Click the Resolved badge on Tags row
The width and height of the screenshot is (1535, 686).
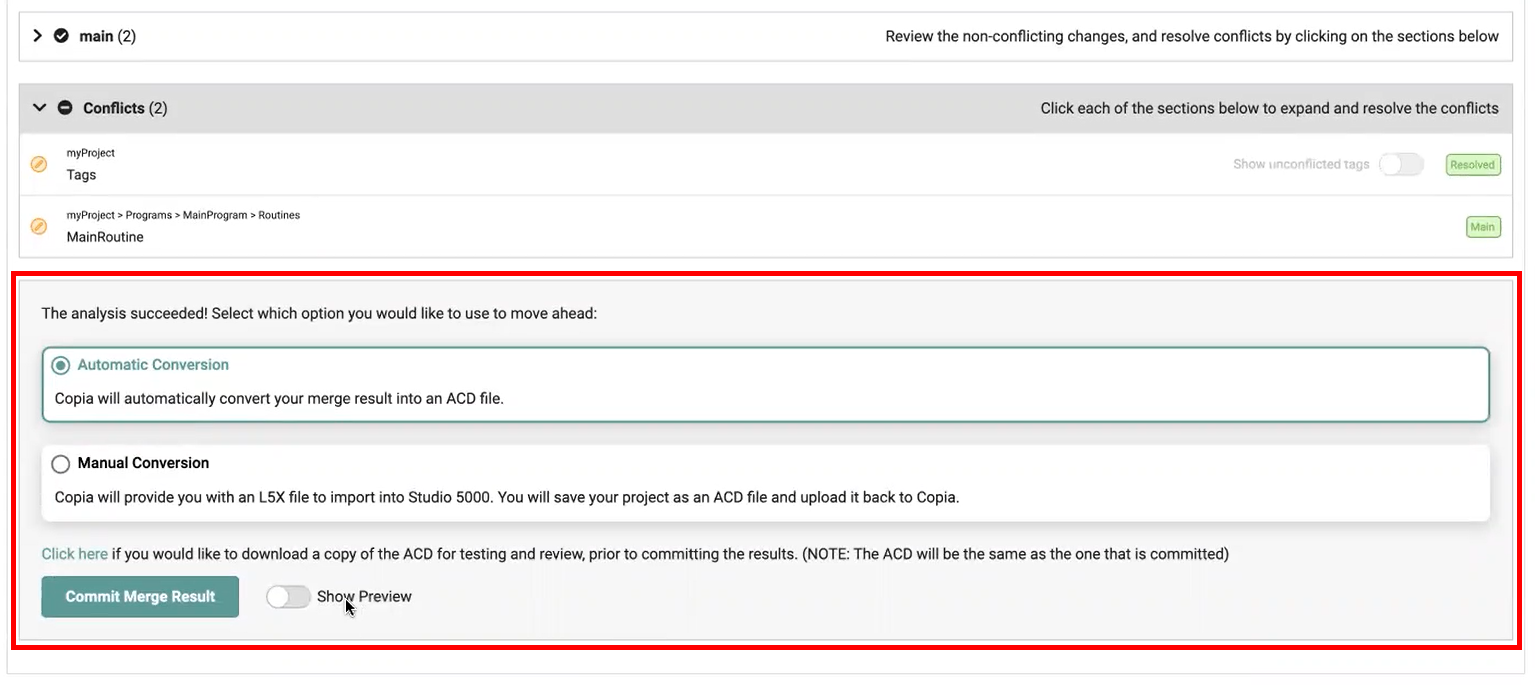coord(1472,165)
